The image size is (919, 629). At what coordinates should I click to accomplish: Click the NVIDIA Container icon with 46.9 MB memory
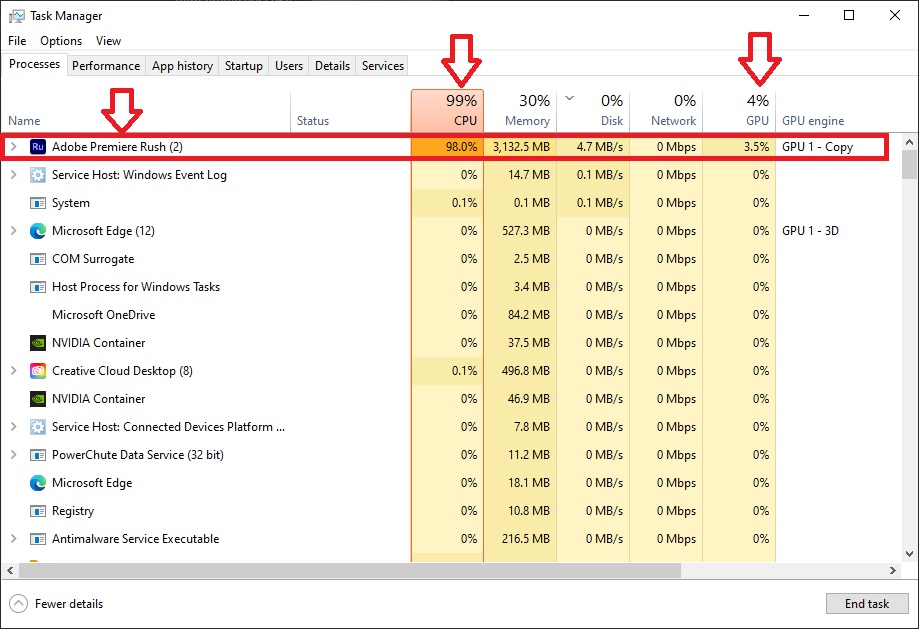click(38, 399)
